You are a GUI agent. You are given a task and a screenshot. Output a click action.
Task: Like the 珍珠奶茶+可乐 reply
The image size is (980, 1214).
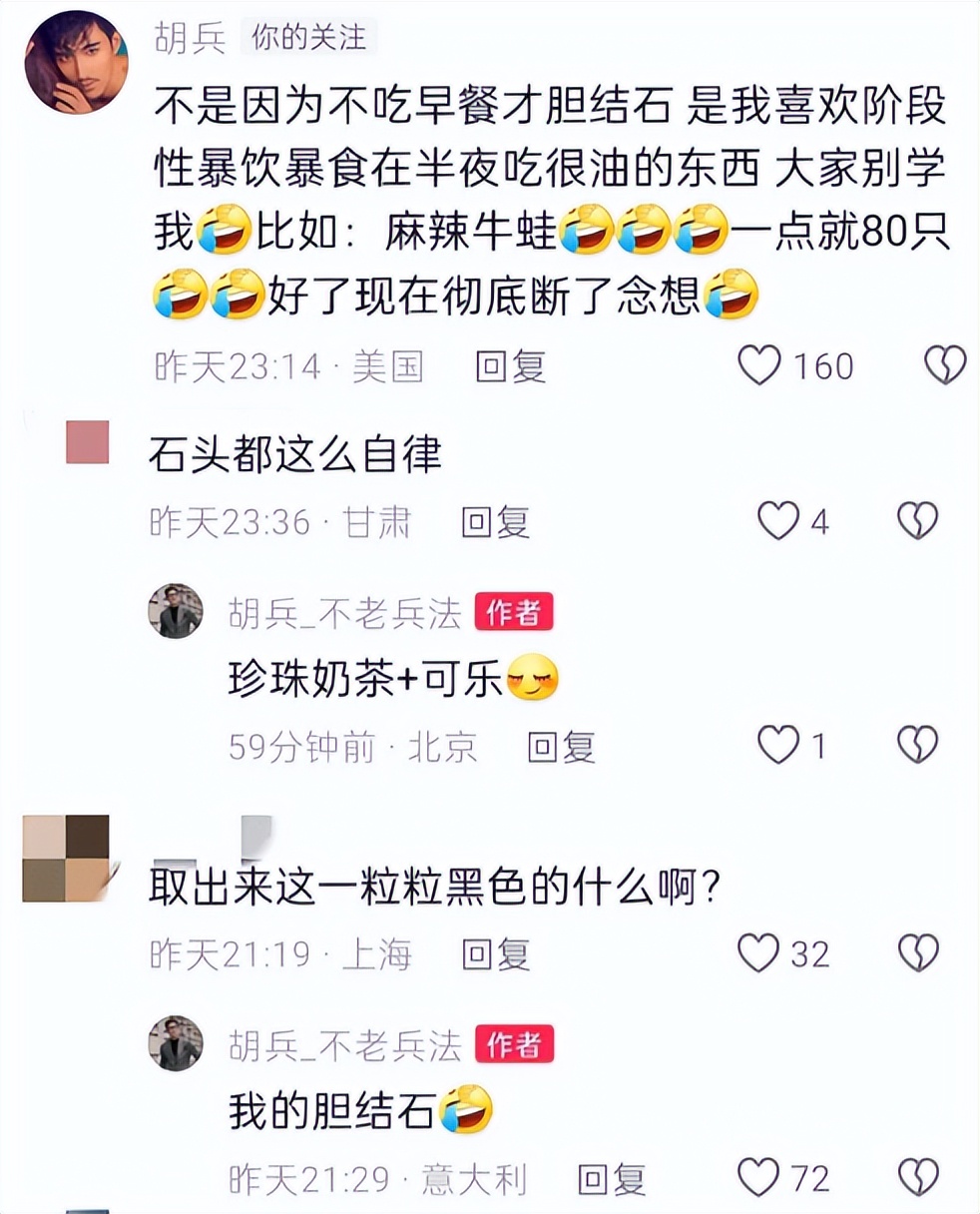[778, 745]
